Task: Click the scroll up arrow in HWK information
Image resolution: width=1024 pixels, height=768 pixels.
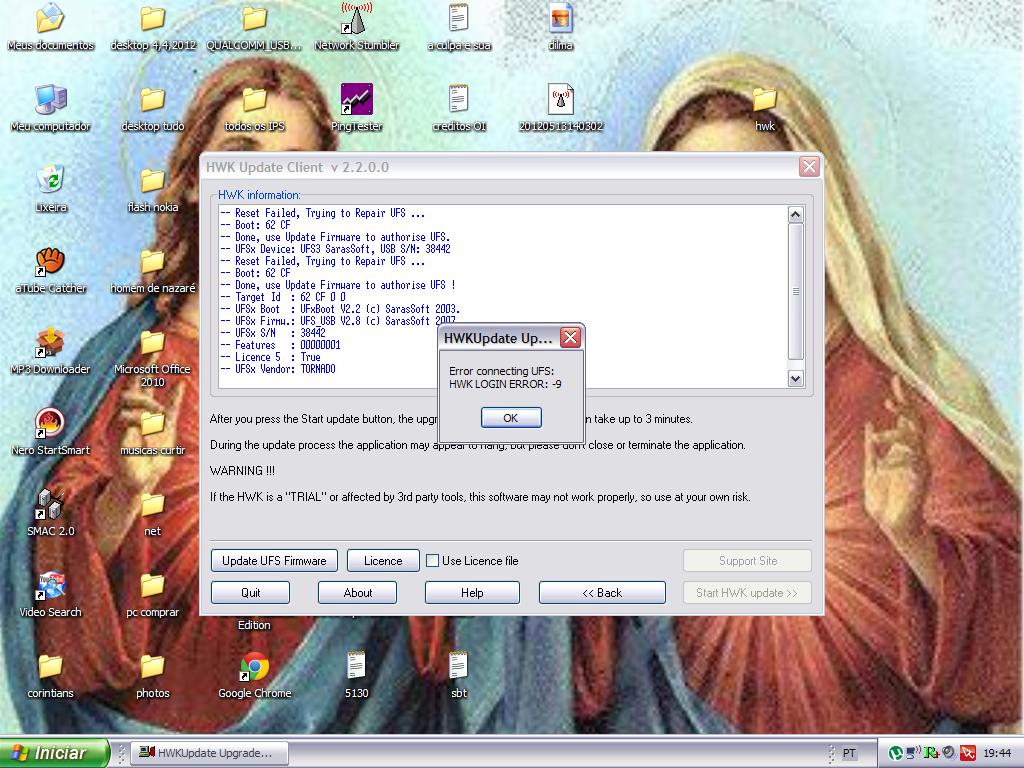Action: point(795,214)
